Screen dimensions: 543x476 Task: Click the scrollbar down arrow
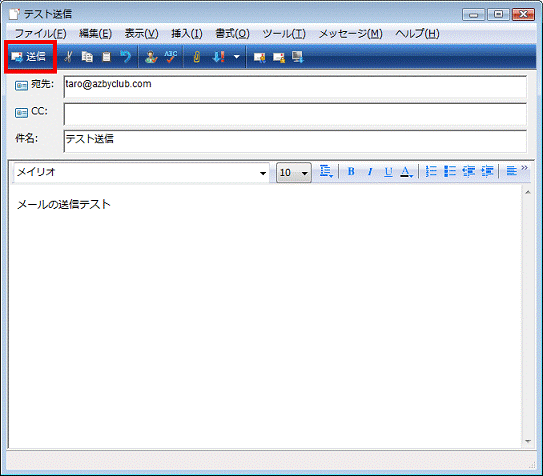(x=528, y=441)
